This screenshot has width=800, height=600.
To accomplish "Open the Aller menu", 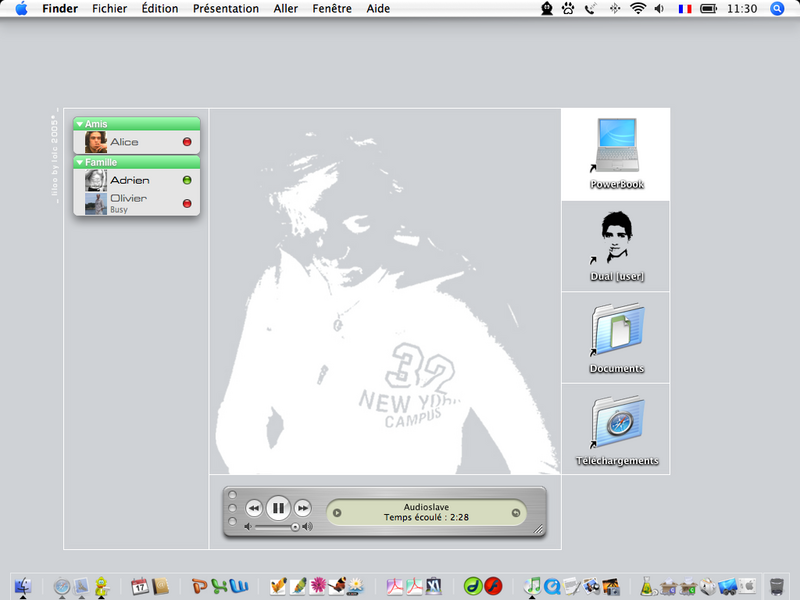I will coord(285,9).
